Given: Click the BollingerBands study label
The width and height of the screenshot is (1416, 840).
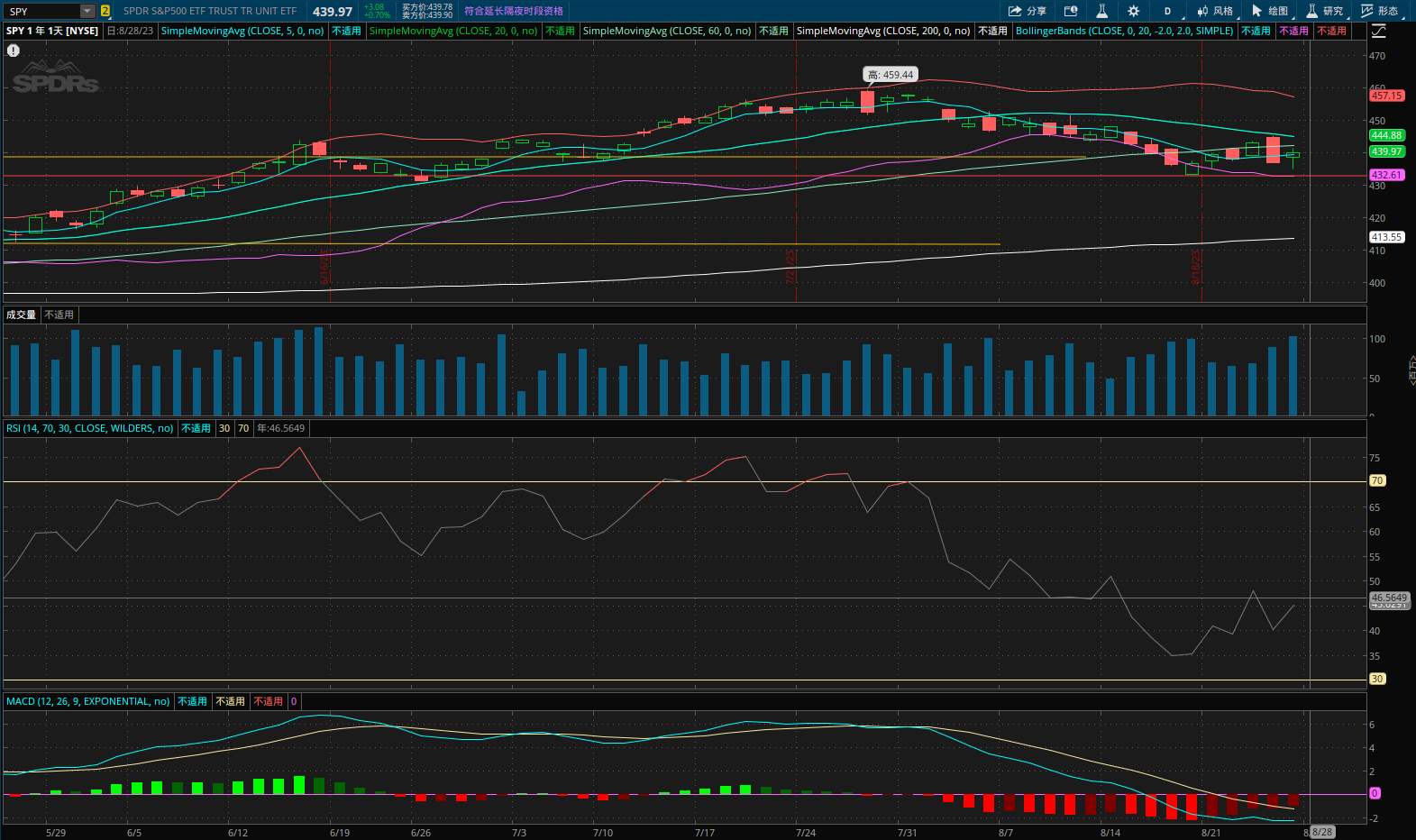Looking at the screenshot, I should [x=1124, y=31].
